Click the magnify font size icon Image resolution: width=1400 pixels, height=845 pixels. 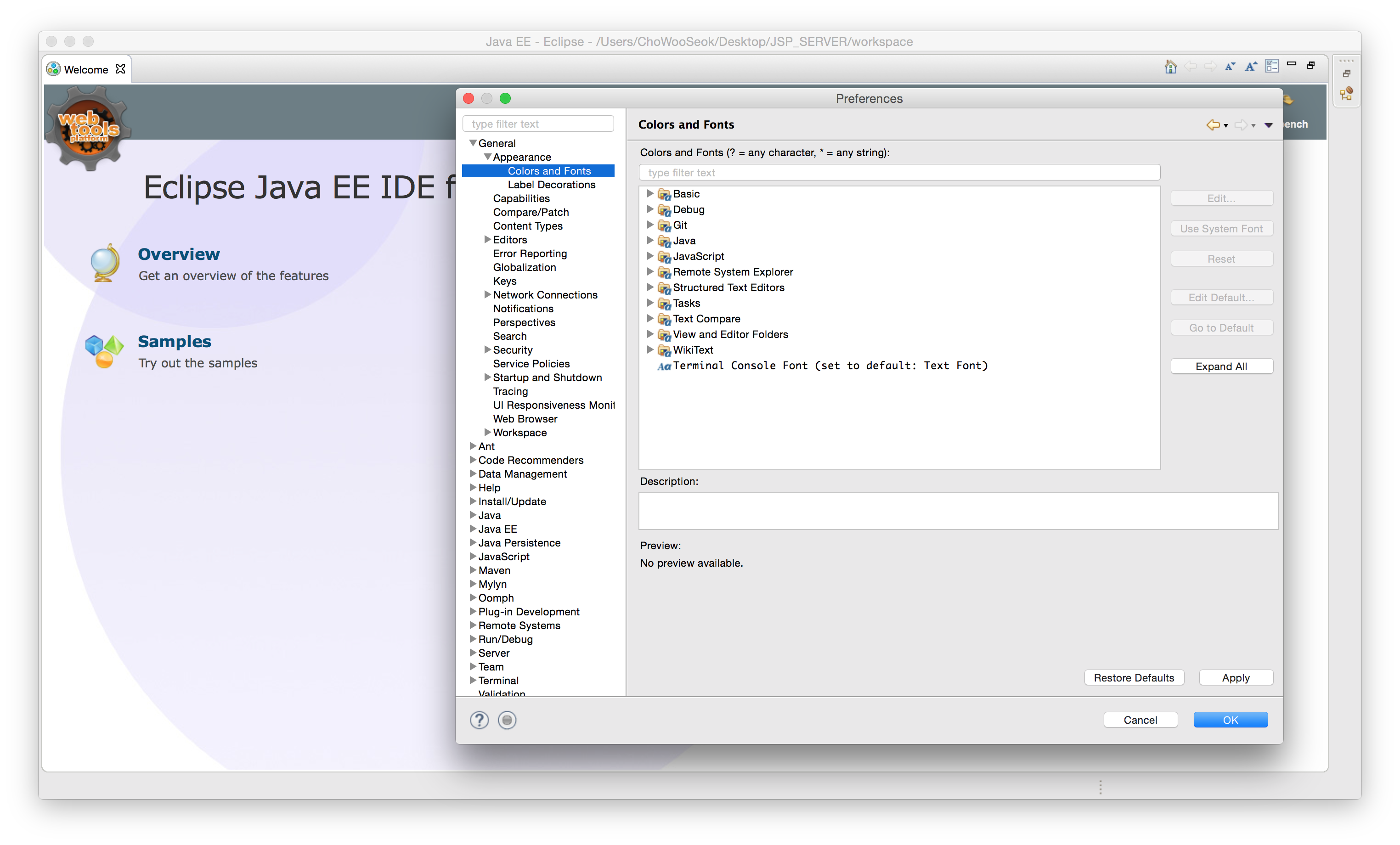pyautogui.click(x=1251, y=67)
